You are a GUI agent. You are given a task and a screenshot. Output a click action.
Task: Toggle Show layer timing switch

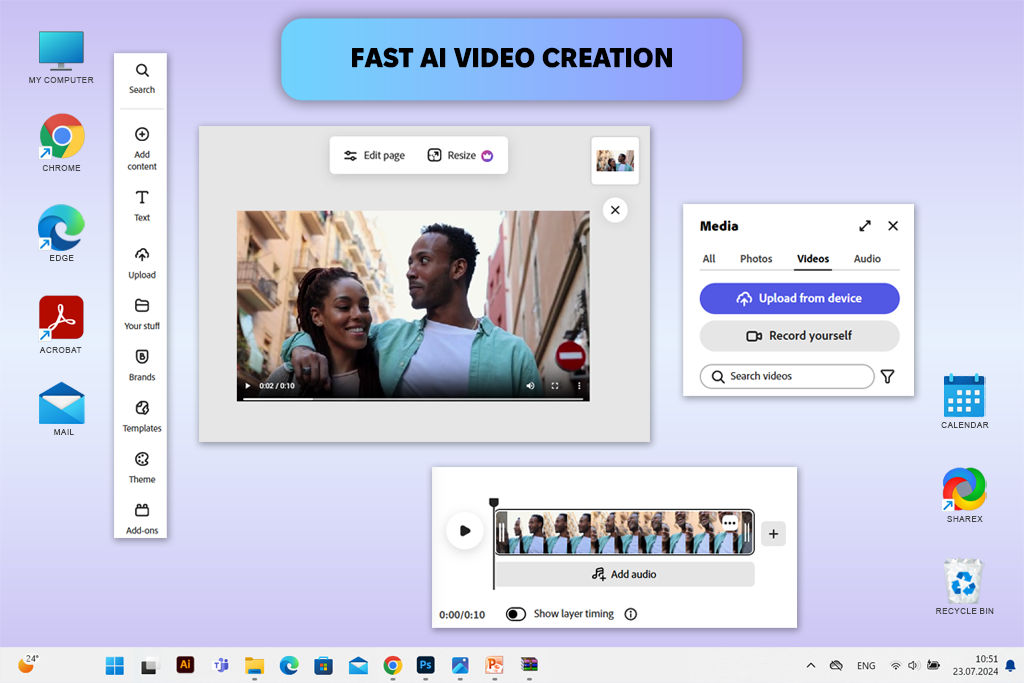[515, 614]
